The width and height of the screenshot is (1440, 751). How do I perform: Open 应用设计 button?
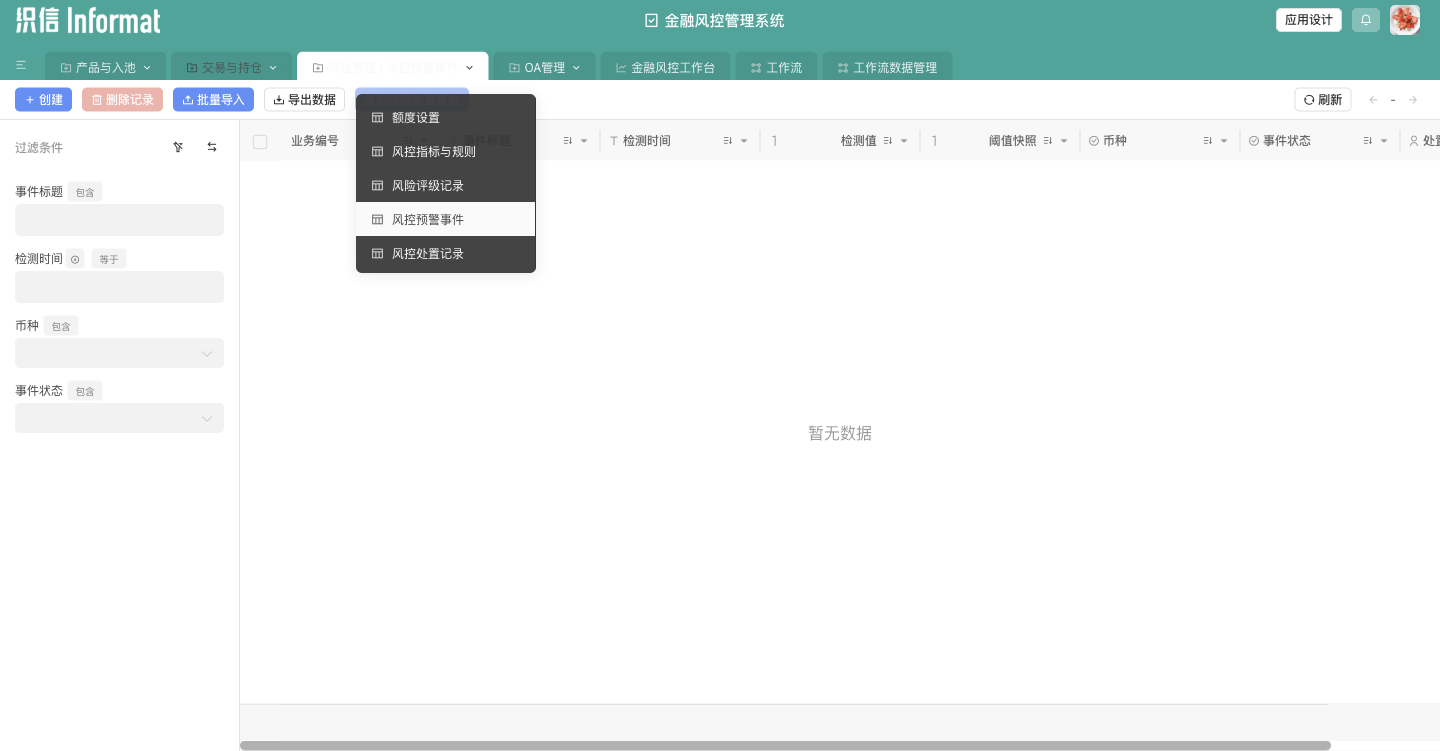[1309, 20]
